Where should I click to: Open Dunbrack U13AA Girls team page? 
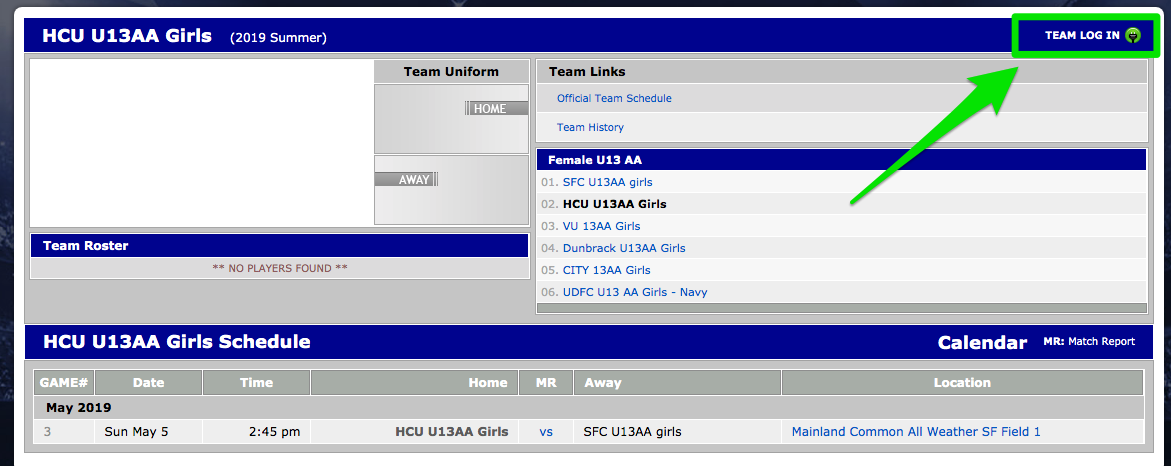coord(624,248)
